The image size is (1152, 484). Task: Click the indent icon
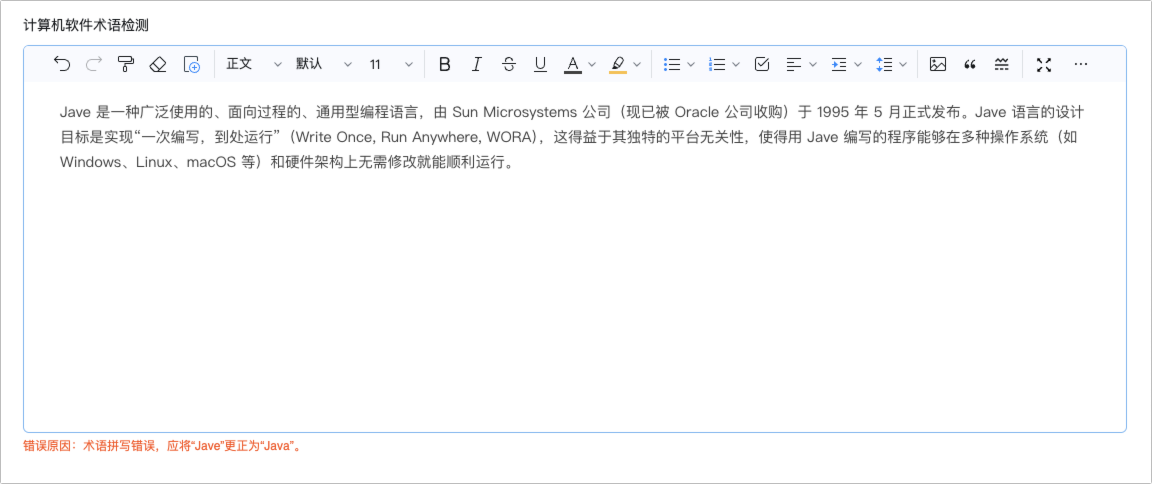click(838, 64)
